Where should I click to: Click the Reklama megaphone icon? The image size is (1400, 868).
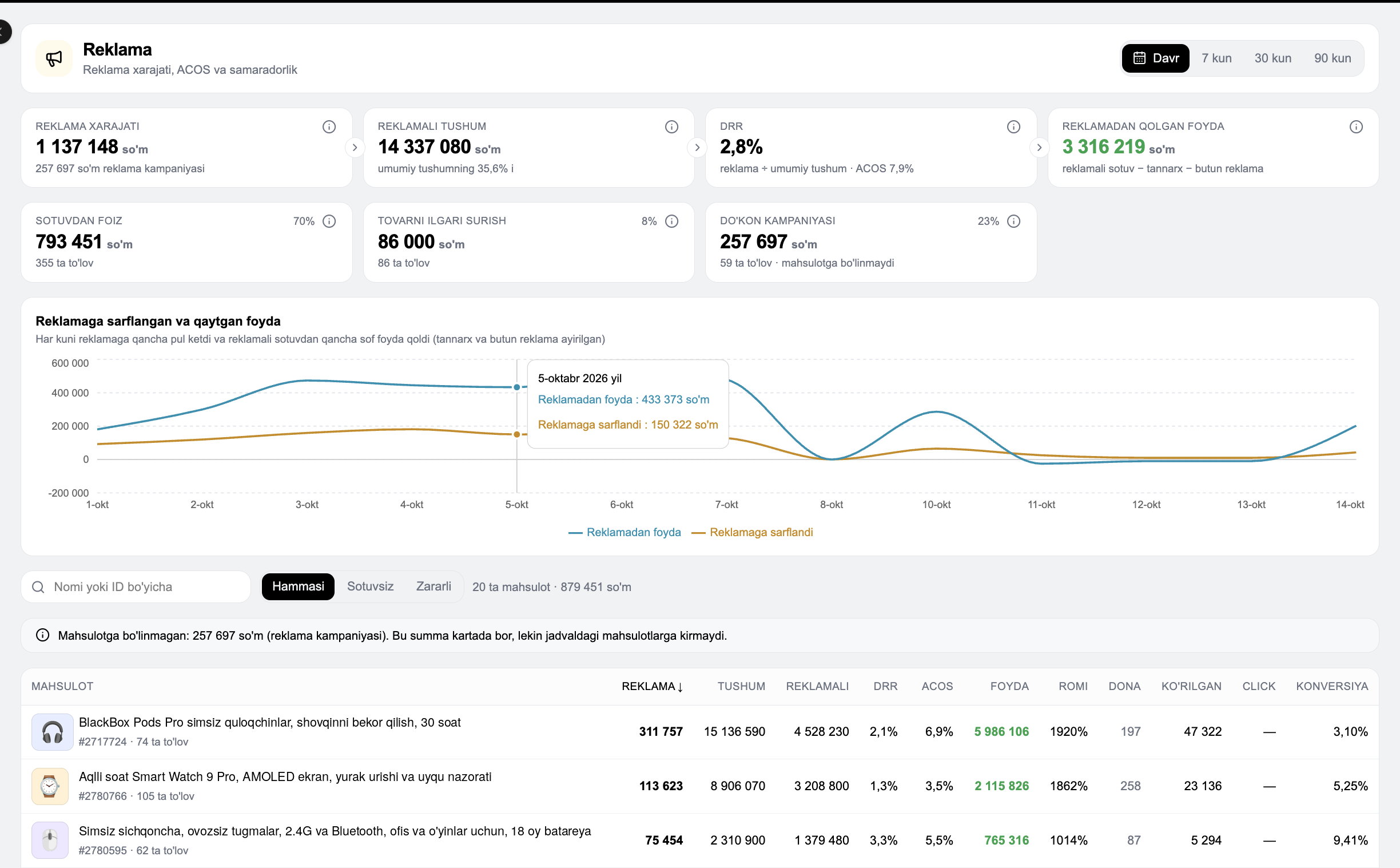tap(54, 58)
